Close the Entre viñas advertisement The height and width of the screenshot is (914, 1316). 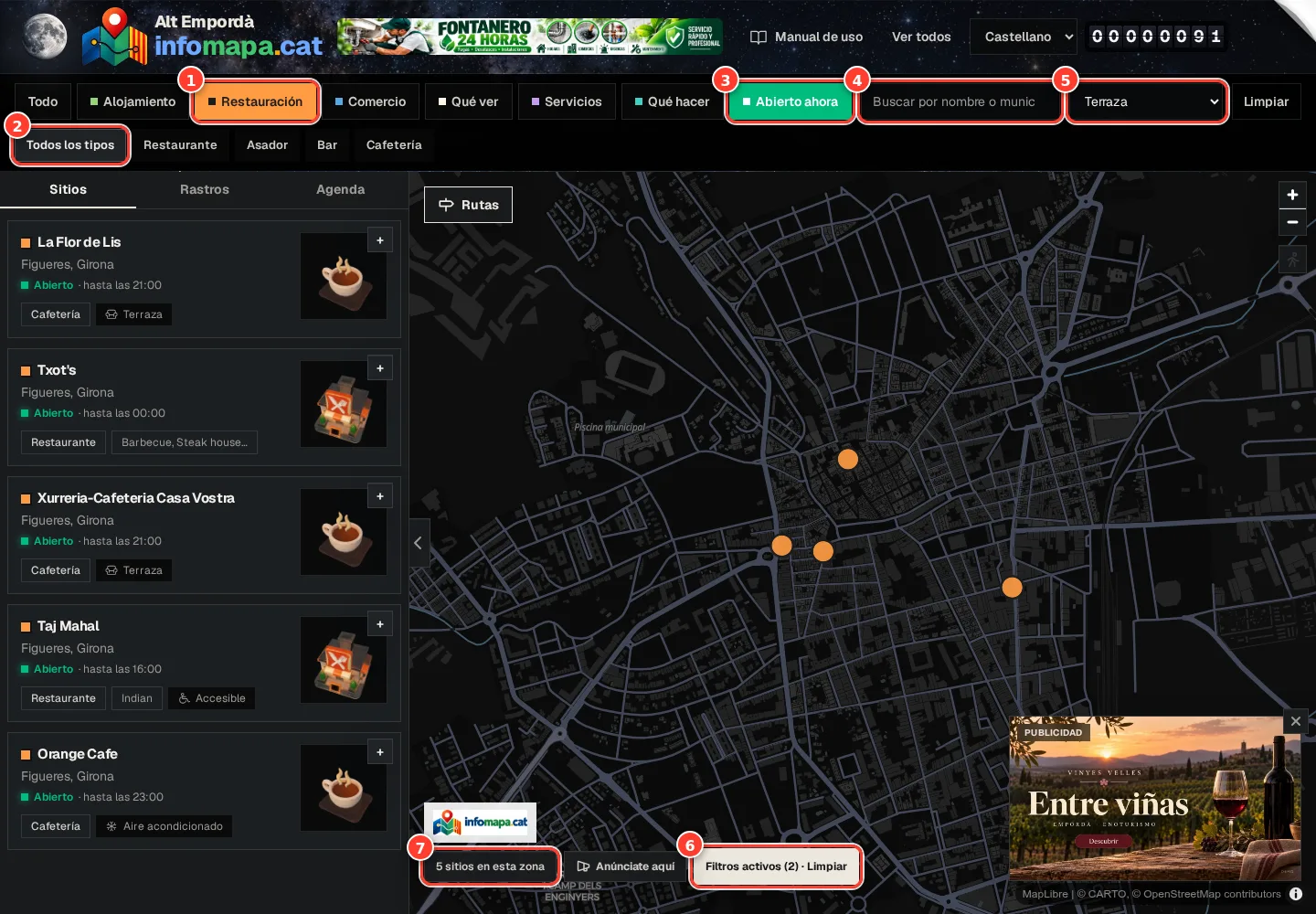pos(1295,721)
